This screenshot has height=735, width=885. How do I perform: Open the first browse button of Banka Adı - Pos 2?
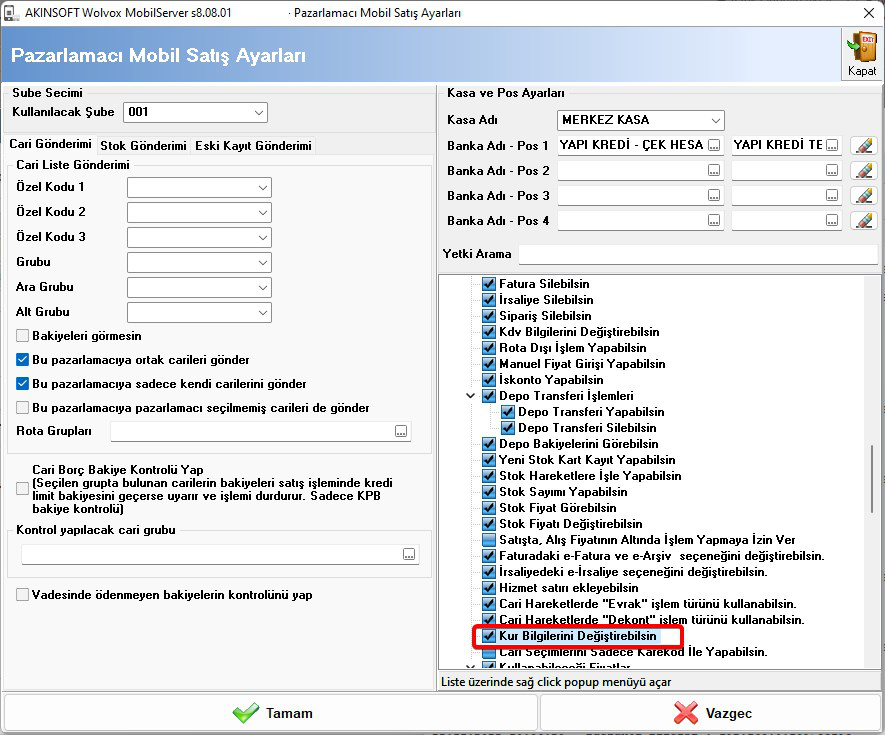coord(714,170)
